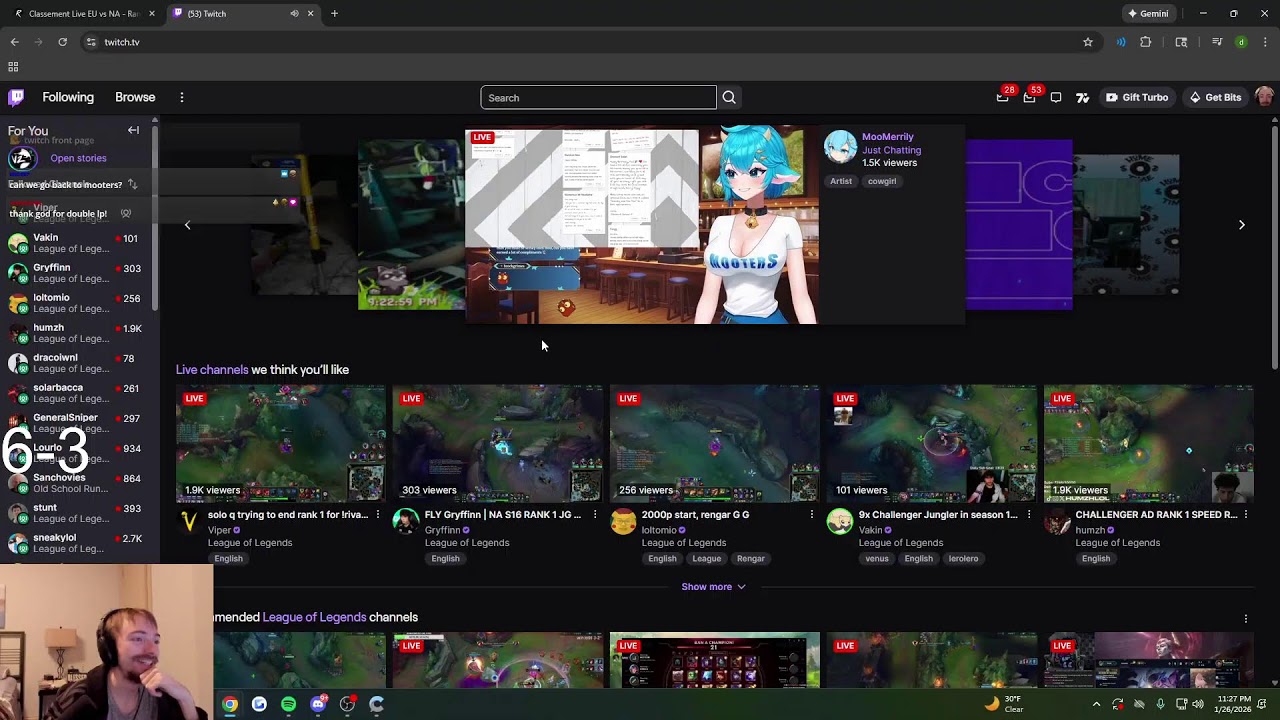
Task: Open the Whispers chat bubble icon
Action: click(x=1056, y=97)
